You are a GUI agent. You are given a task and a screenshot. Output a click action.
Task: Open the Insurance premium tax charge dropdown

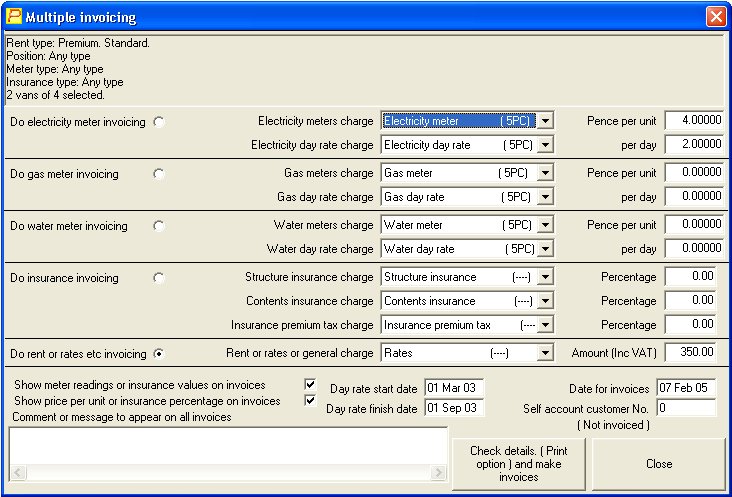point(545,325)
